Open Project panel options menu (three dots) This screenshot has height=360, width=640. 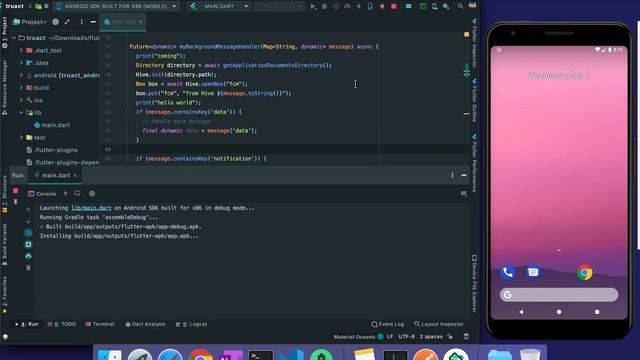point(82,22)
